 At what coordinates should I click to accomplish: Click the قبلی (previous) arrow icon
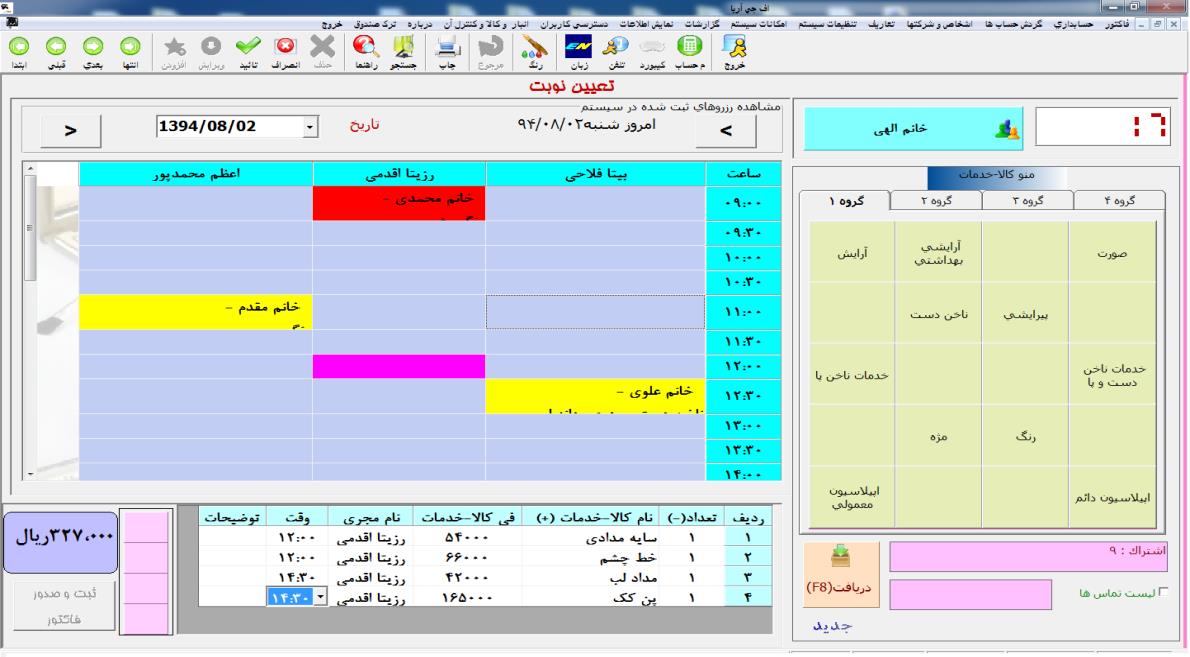[x=56, y=48]
